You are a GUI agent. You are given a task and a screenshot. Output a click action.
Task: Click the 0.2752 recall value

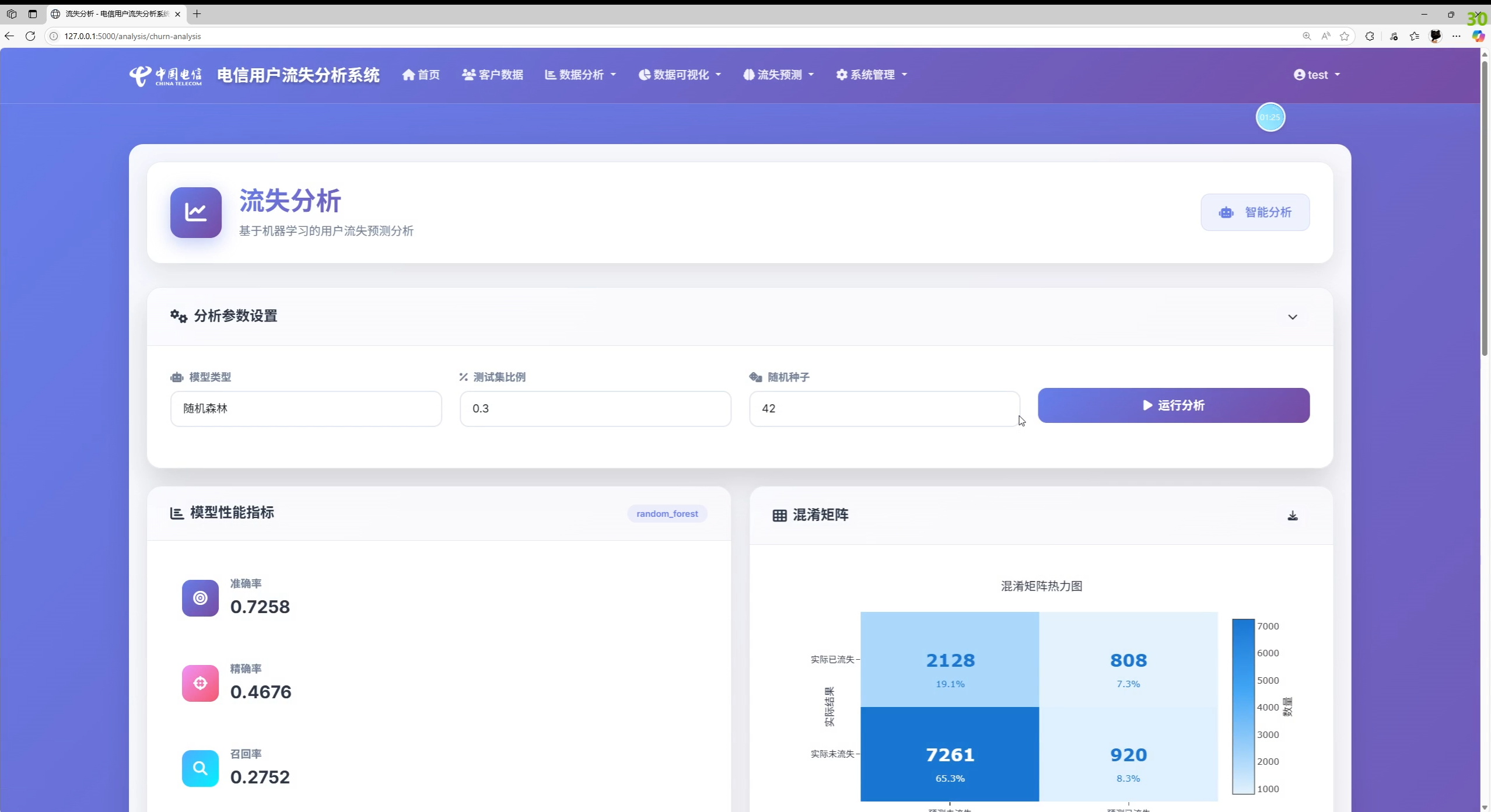pos(260,777)
